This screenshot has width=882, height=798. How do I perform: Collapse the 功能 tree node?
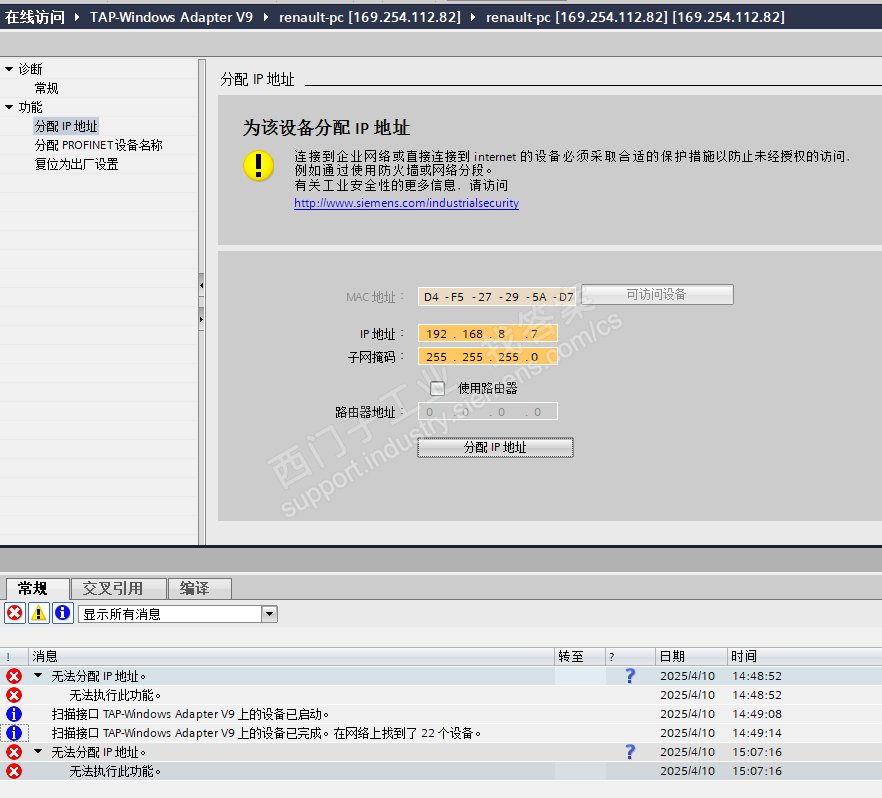pyautogui.click(x=9, y=107)
